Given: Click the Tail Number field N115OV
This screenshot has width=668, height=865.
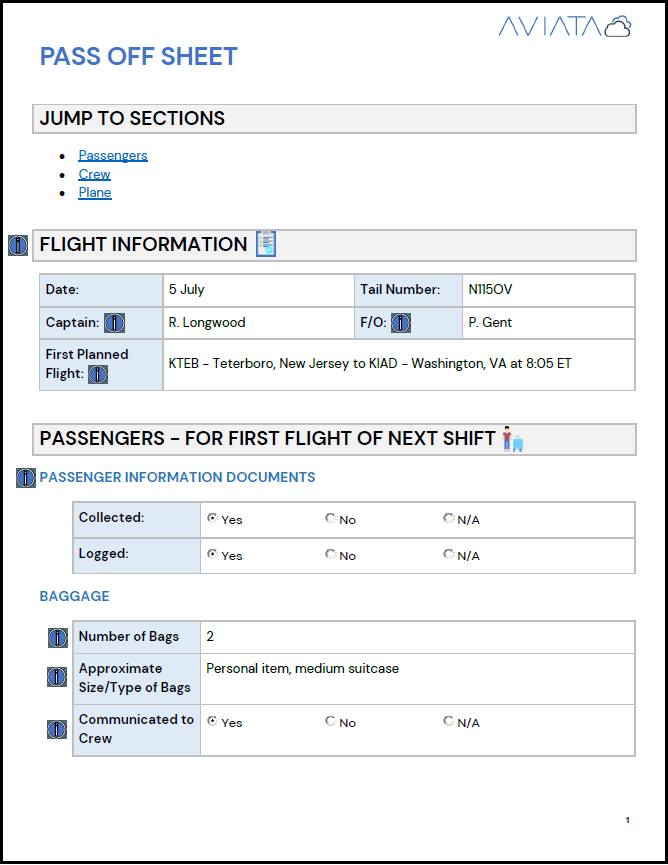Looking at the screenshot, I should [548, 290].
